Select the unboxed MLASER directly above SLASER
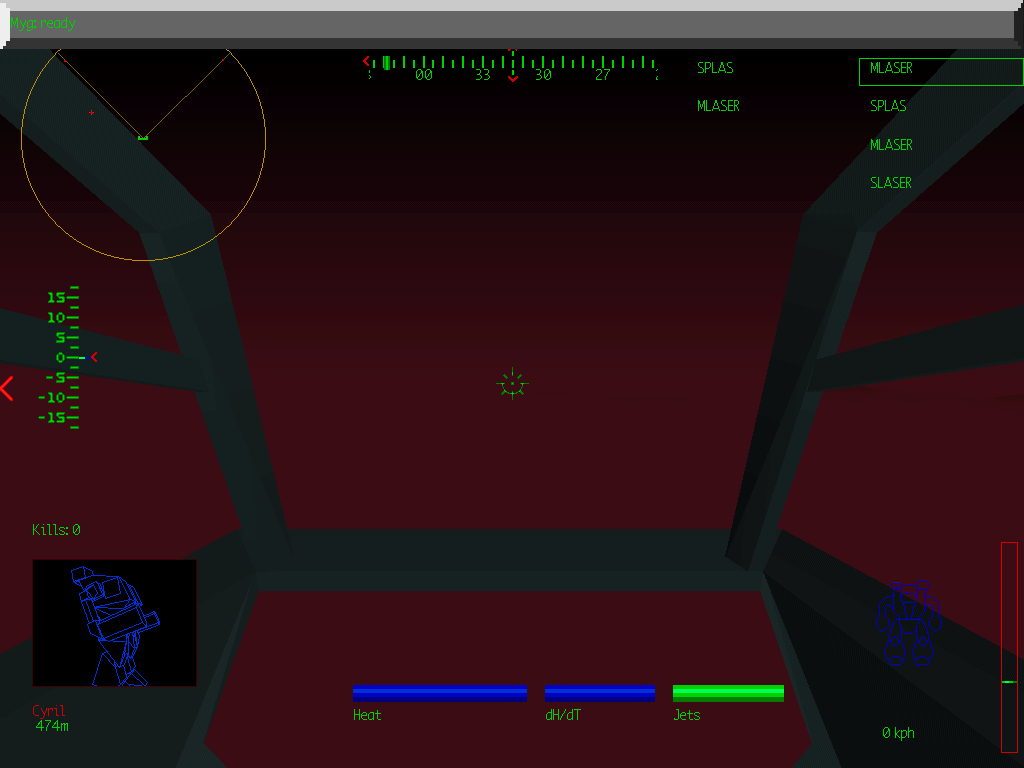Image resolution: width=1024 pixels, height=768 pixels. (x=891, y=145)
